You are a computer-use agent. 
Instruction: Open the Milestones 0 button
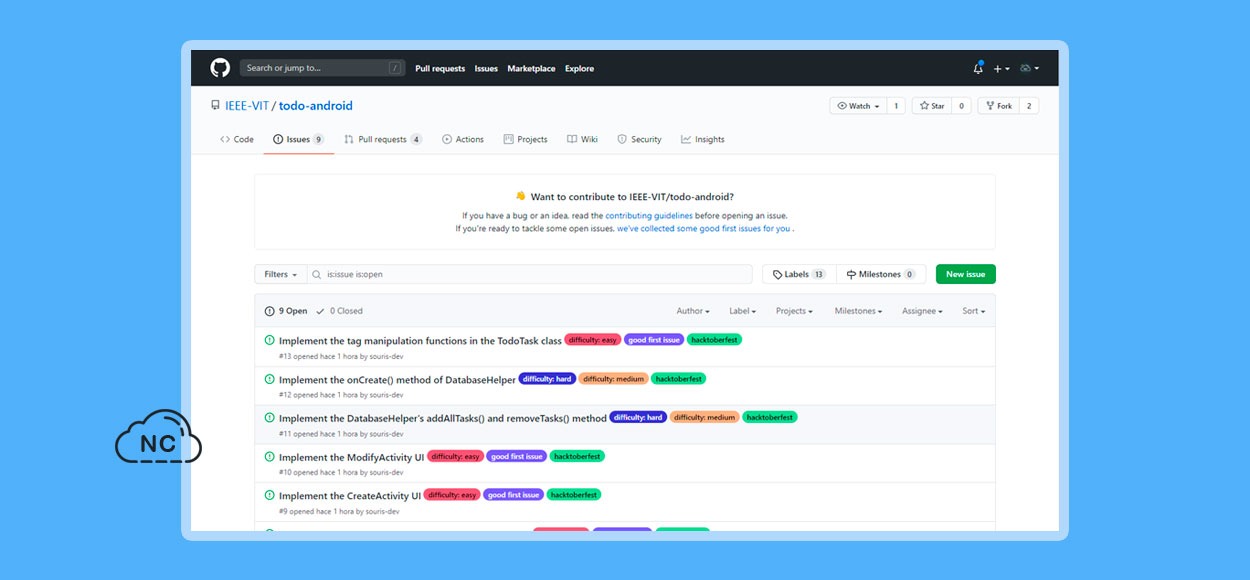(880, 274)
